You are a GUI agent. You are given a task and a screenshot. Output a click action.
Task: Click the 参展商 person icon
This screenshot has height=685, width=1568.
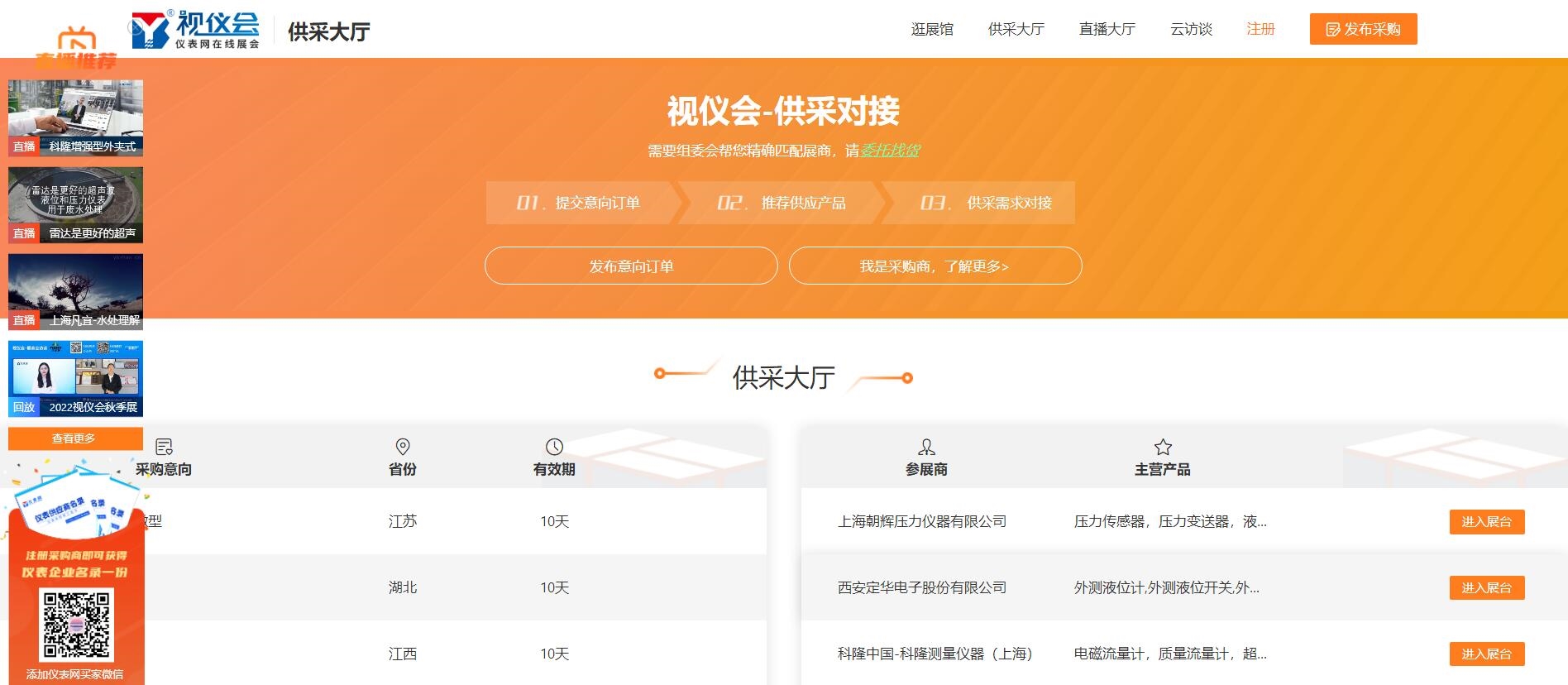click(926, 447)
